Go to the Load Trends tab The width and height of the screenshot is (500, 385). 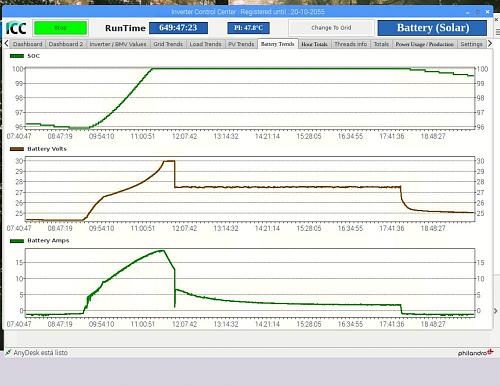pos(205,44)
